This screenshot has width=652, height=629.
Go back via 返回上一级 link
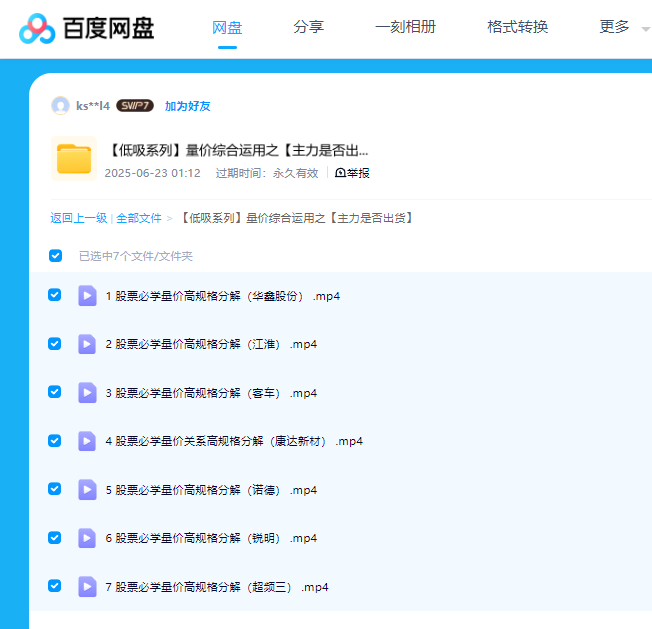click(79, 218)
